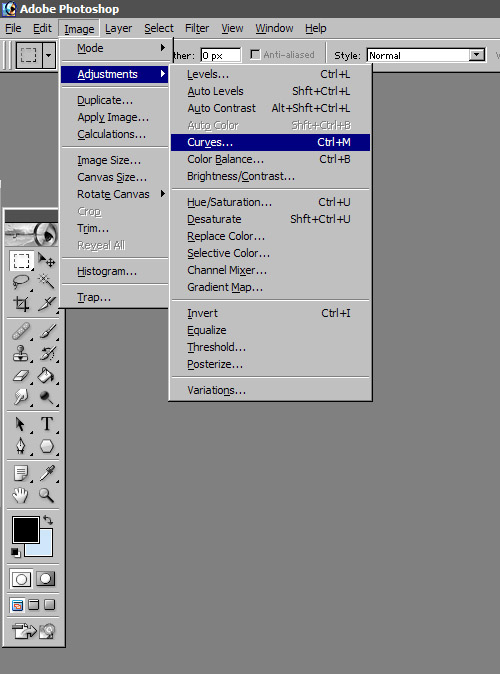Screen dimensions: 500x674
Task: Select the History Brush tool
Action: (46, 354)
